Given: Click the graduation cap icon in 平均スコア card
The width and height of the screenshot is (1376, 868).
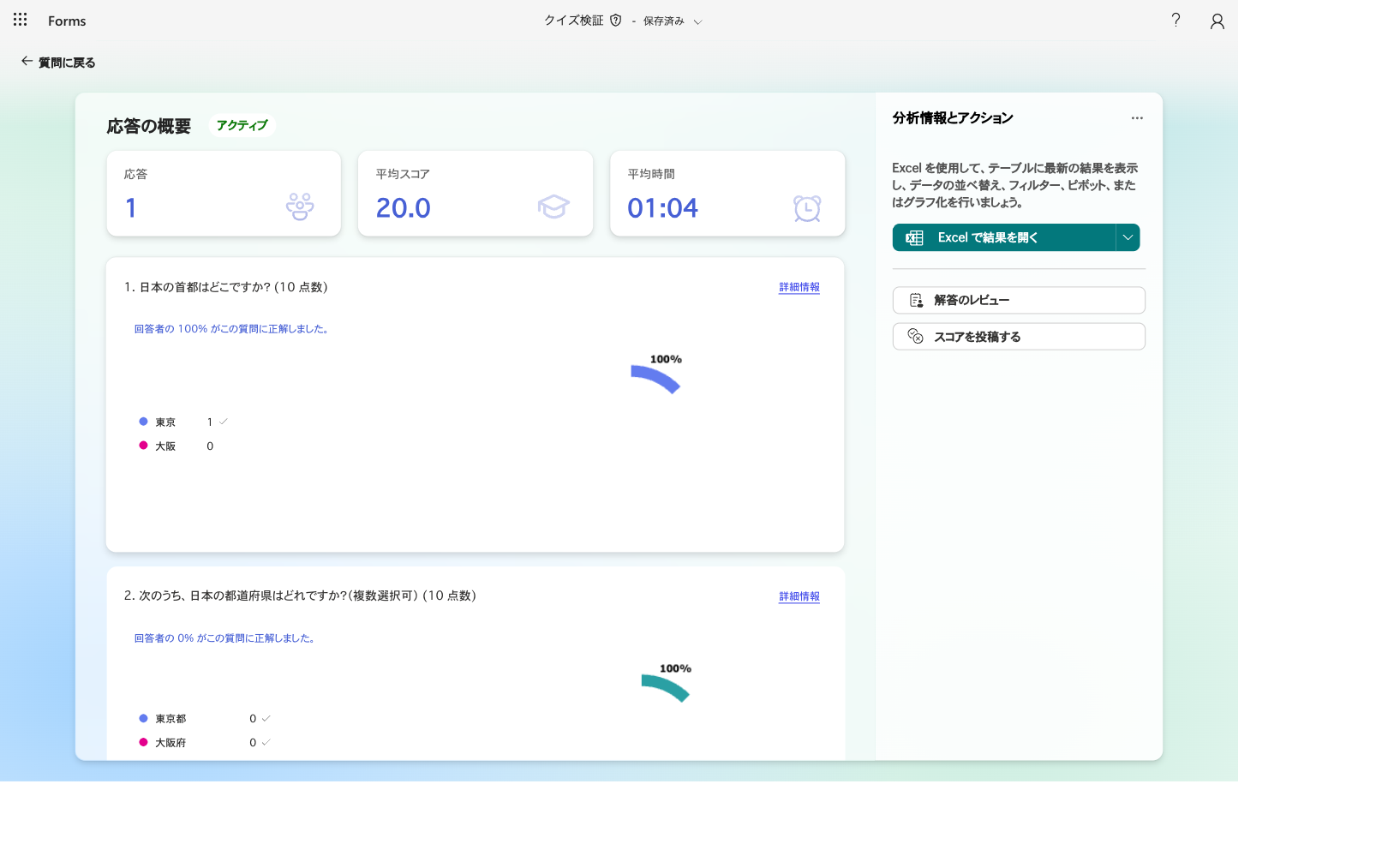Looking at the screenshot, I should click(553, 207).
